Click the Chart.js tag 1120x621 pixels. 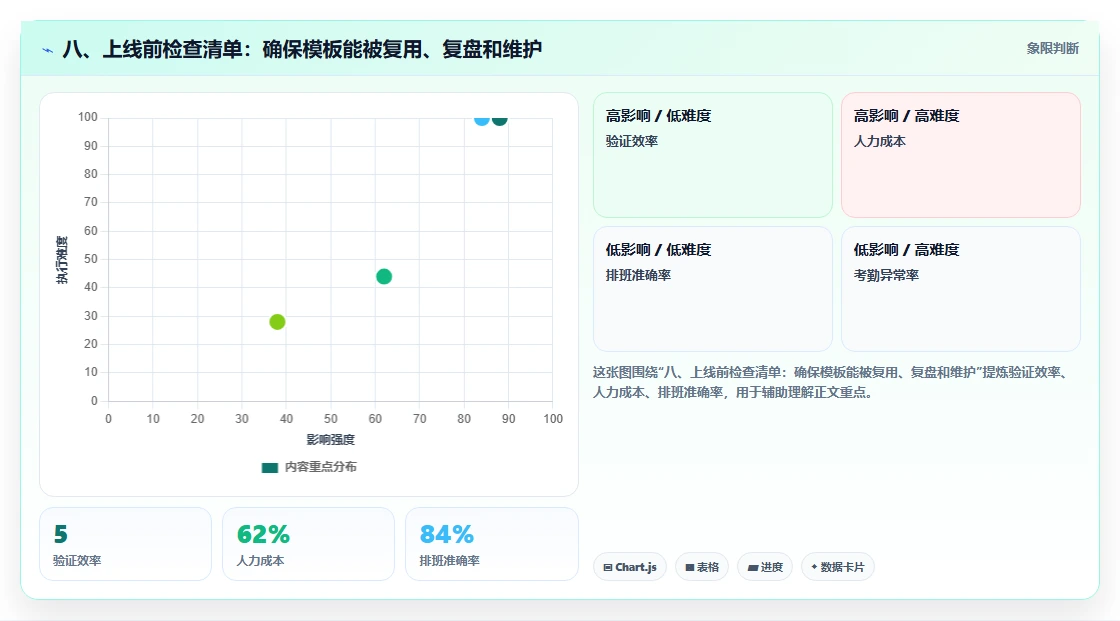[x=630, y=567]
